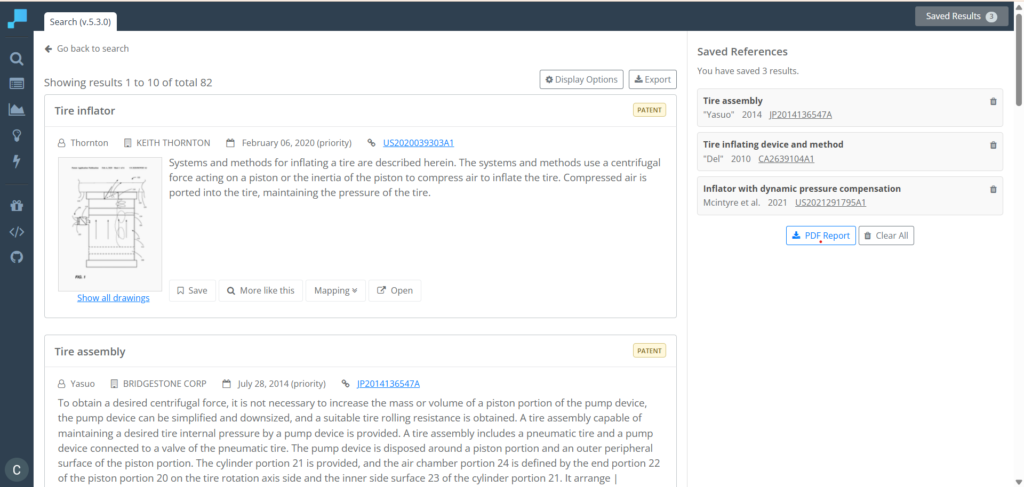1024x487 pixels.
Task: Save the Tire inflator result
Action: coord(193,291)
